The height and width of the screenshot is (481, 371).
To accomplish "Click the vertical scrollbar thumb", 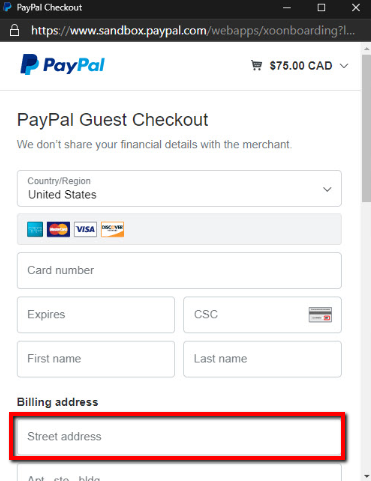I will 366,128.
